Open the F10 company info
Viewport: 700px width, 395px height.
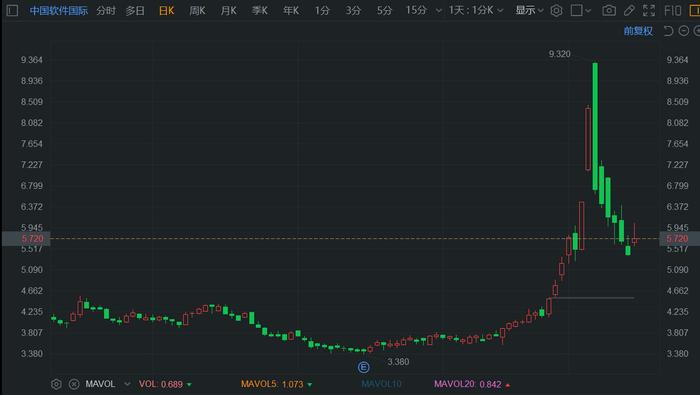tap(673, 10)
